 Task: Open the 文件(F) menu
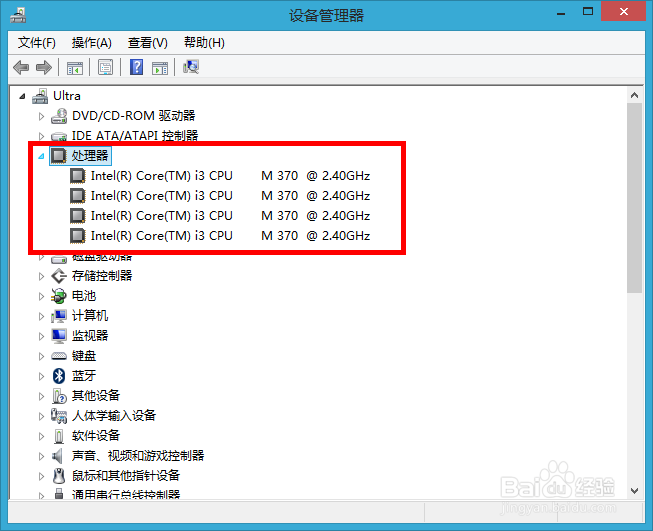point(37,42)
